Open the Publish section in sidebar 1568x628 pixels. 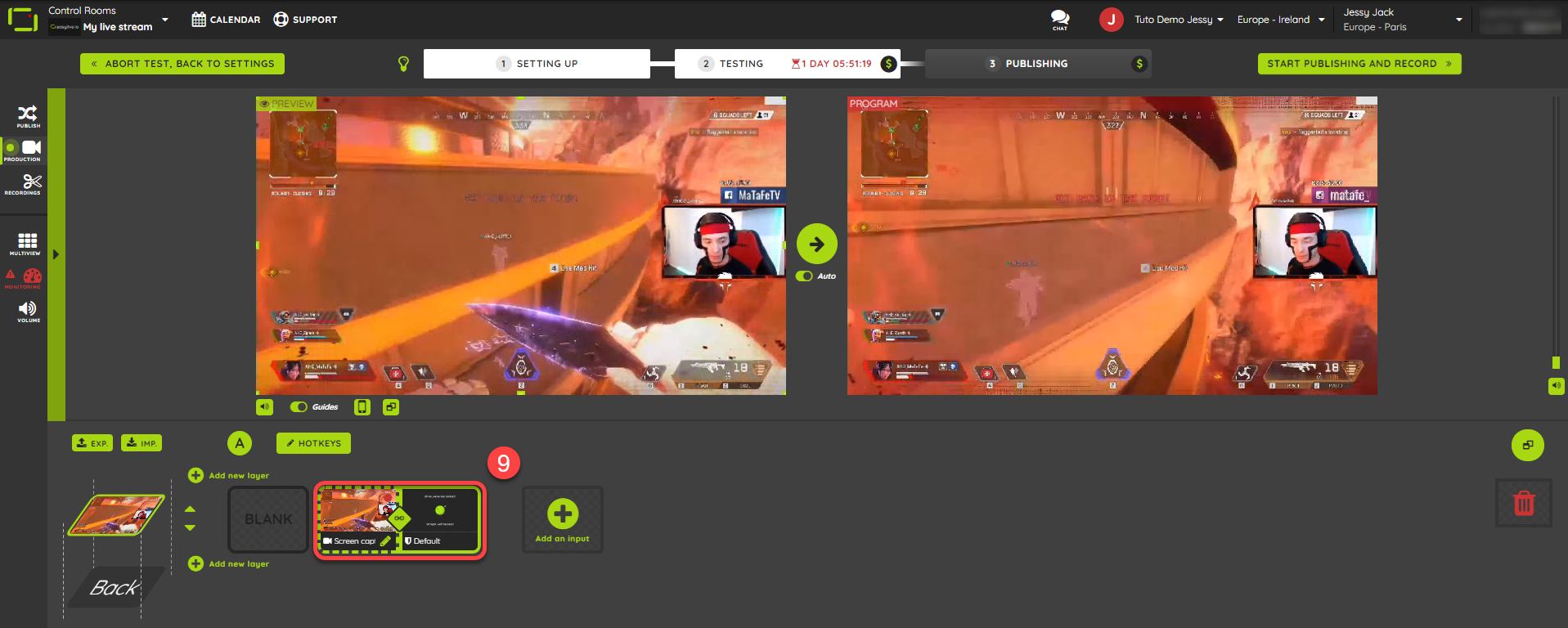[28, 116]
